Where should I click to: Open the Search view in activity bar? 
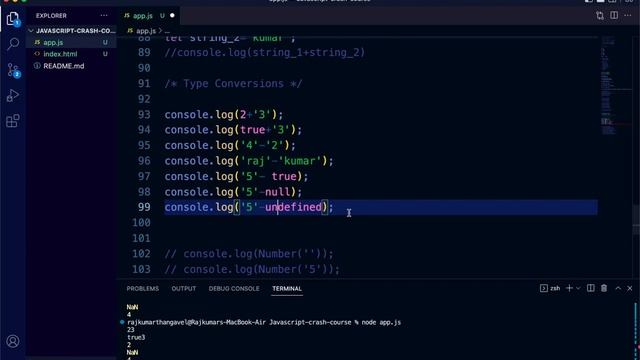click(x=13, y=44)
